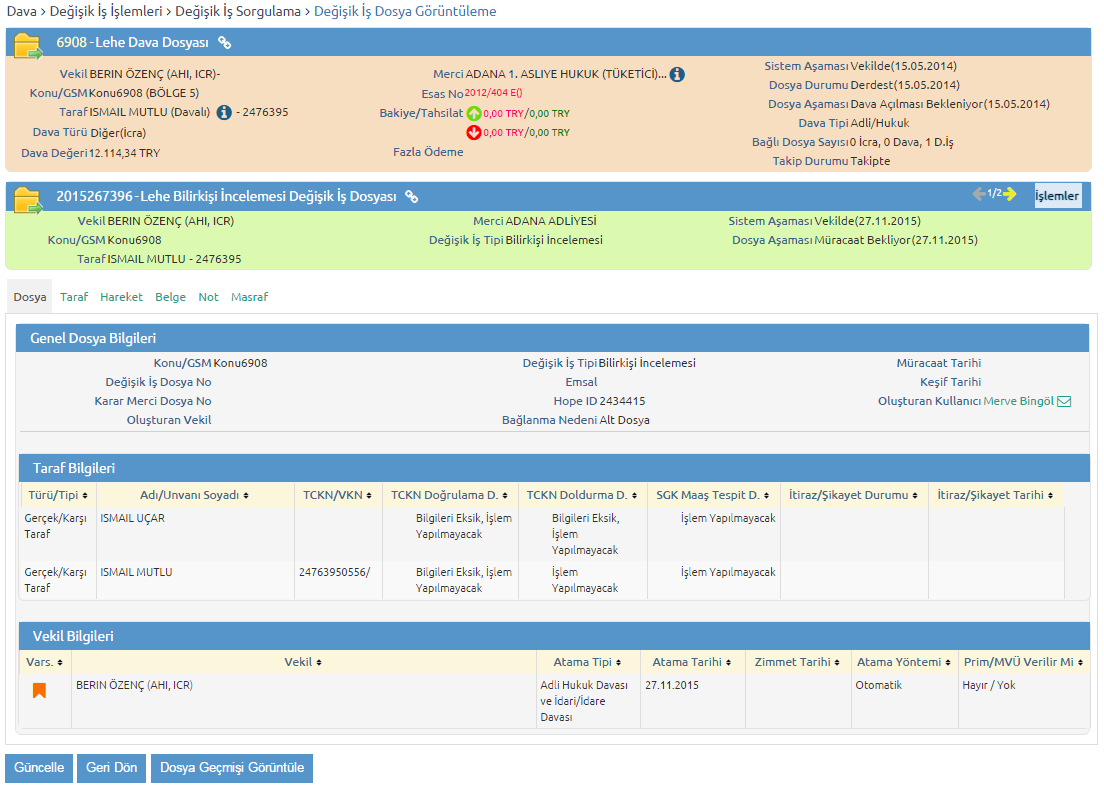Click Bağlanma Nedeni Alt Dosya value
Screen dimensions: 1104x788
tap(625, 420)
